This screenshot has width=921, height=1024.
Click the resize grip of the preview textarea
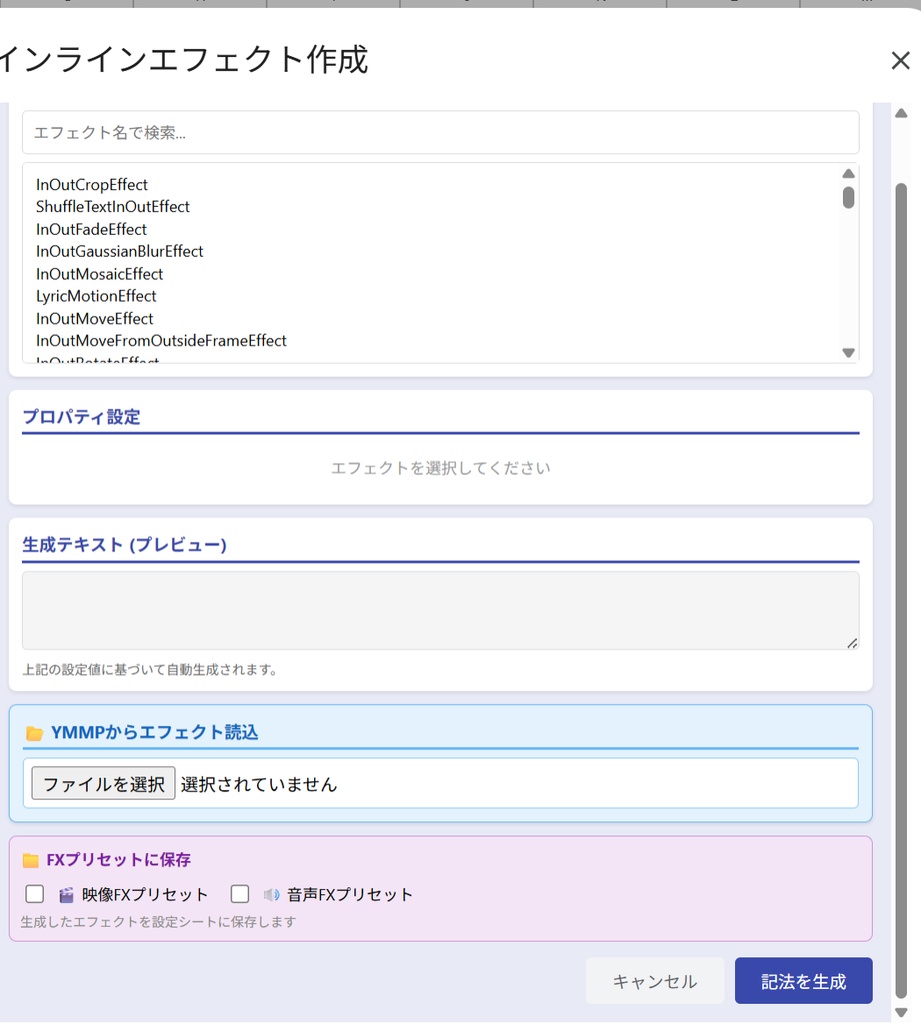coord(853,643)
